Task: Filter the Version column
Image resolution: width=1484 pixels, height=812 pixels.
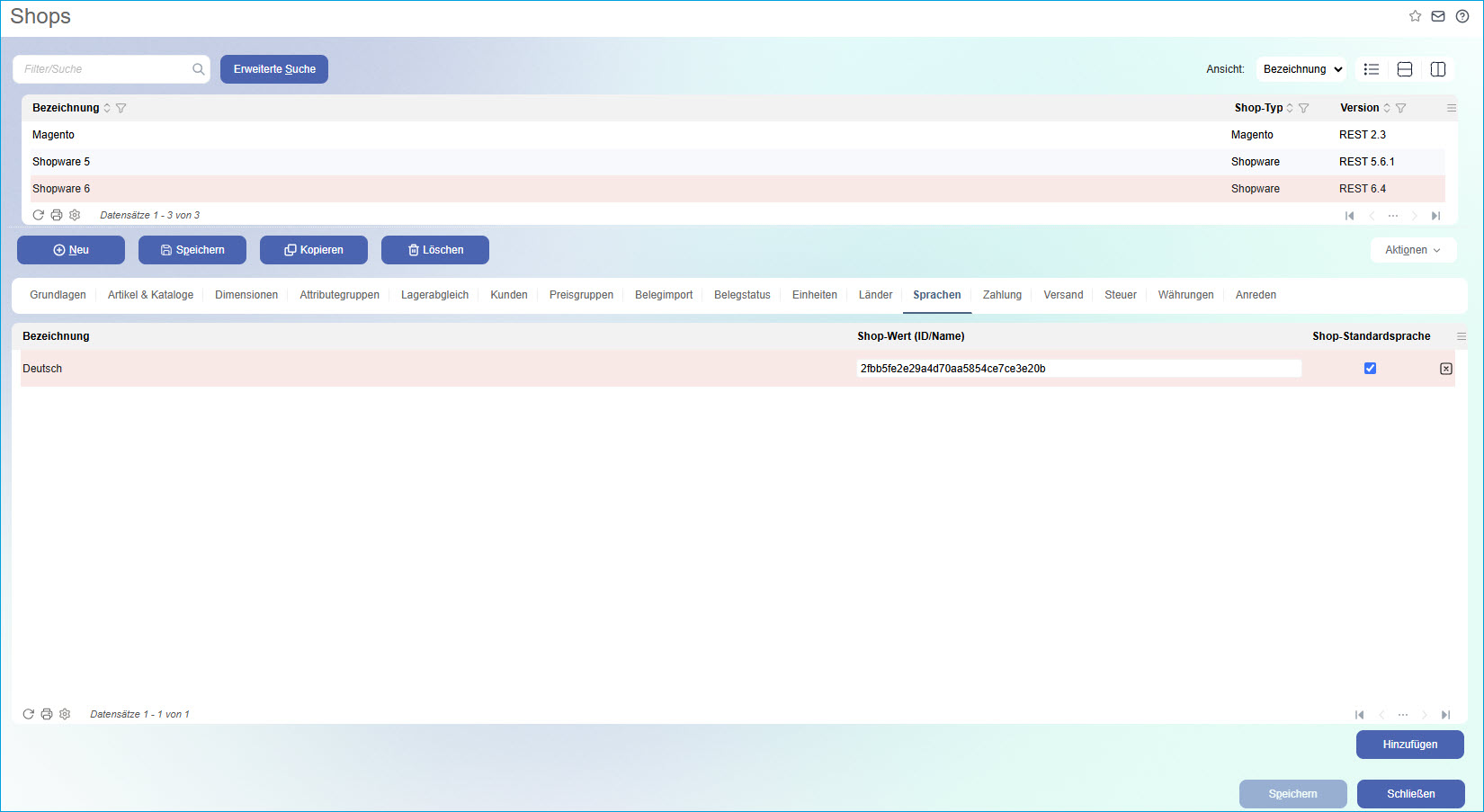Action: point(1400,108)
